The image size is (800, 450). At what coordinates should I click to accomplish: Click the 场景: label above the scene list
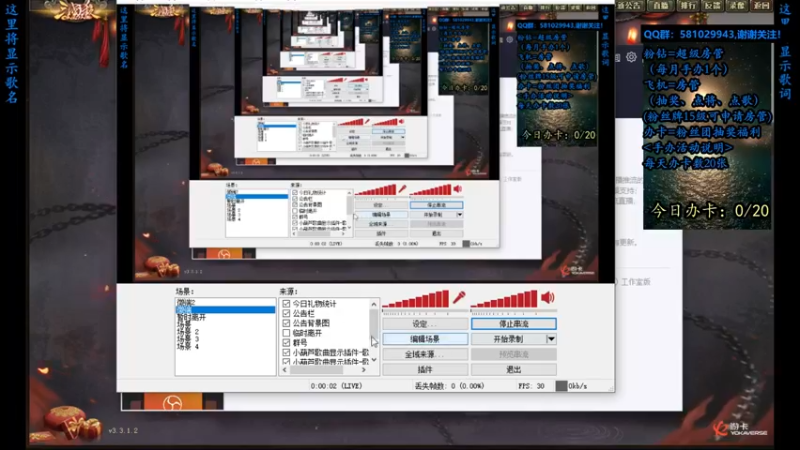point(185,291)
